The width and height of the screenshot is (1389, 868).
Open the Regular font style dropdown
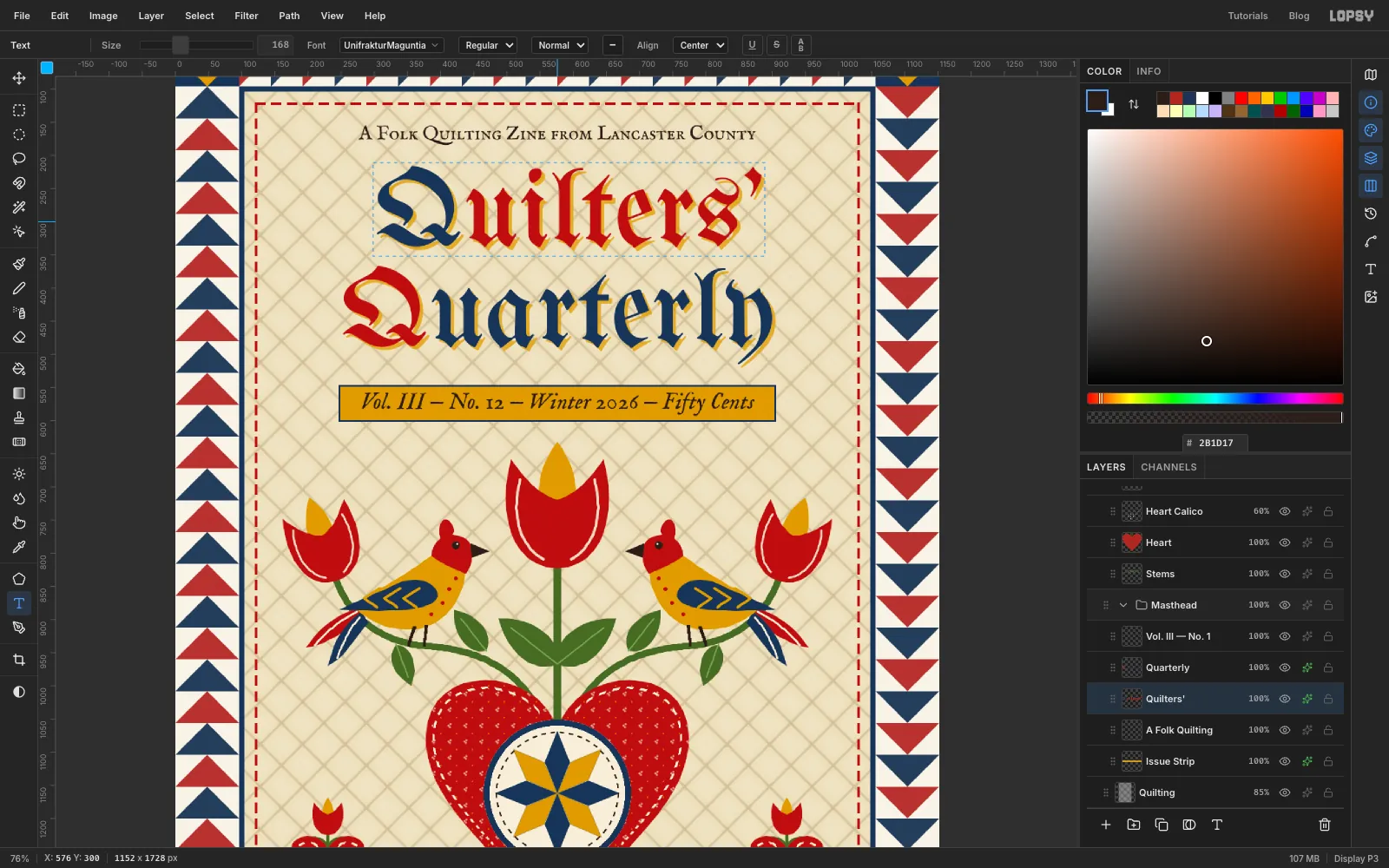click(x=489, y=45)
